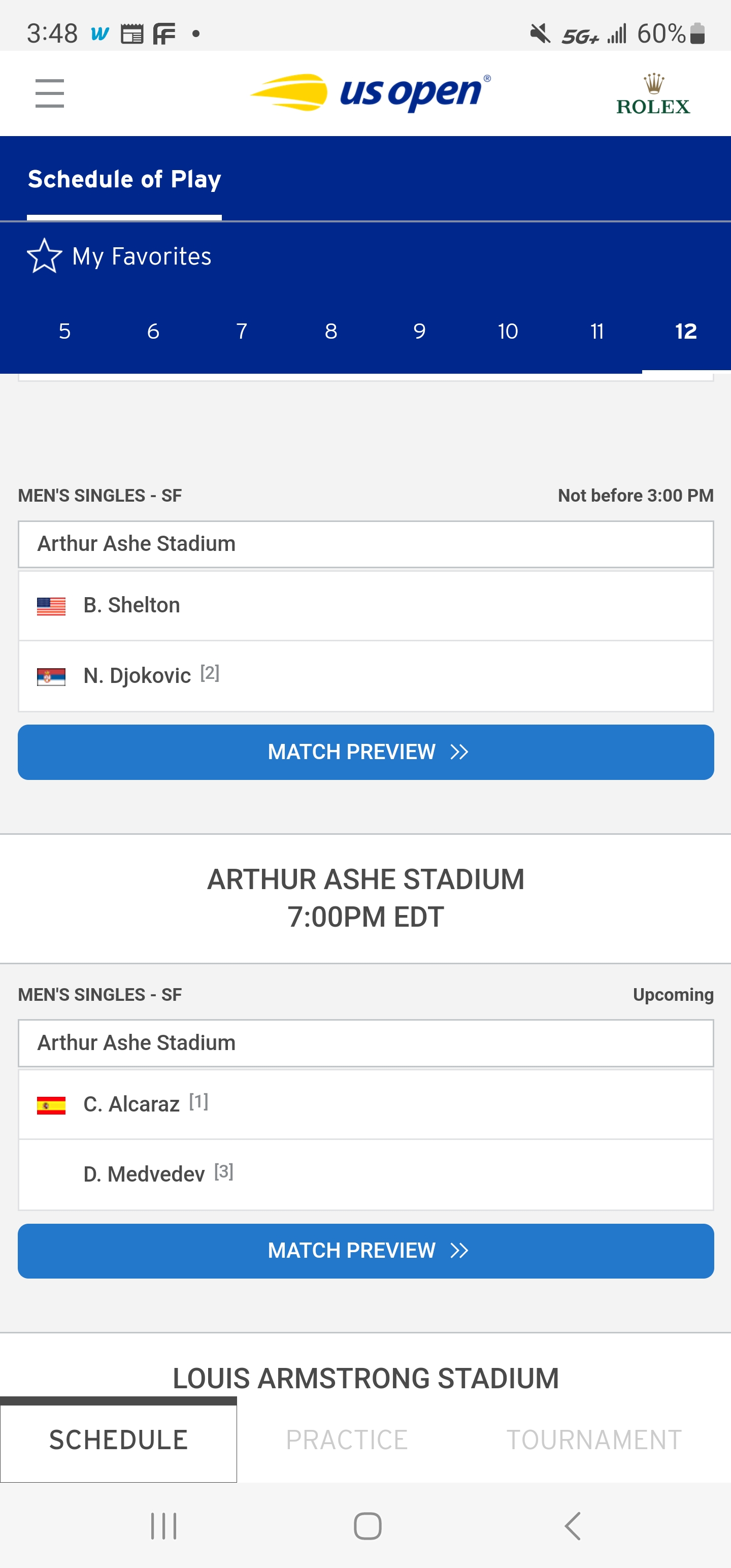This screenshot has height=1568, width=731.
Task: Select the Schedule of Play header tab
Action: pos(124,180)
